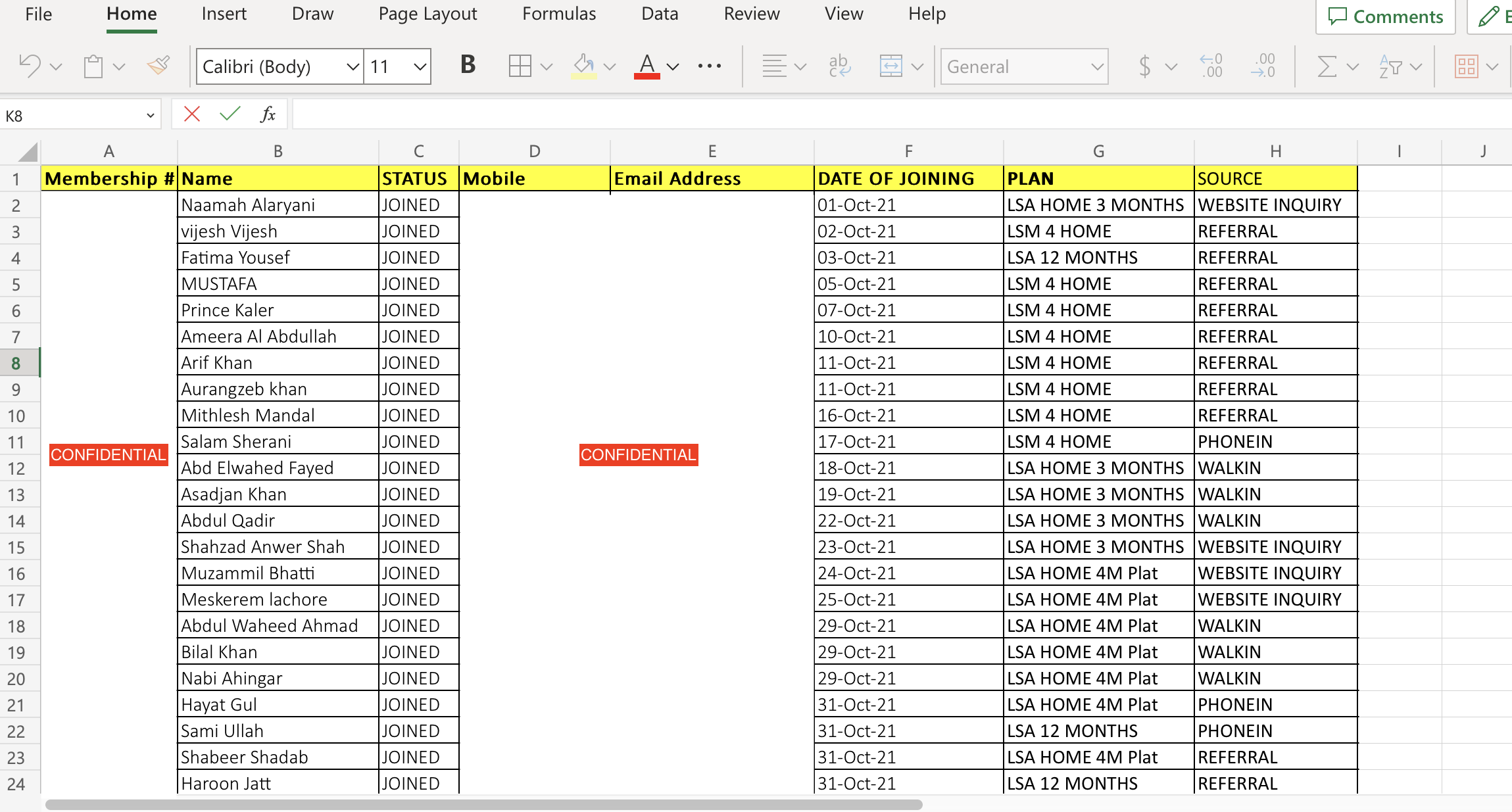Viewport: 1512px width, 812px height.
Task: Switch to the Page Layout tab
Action: click(427, 14)
